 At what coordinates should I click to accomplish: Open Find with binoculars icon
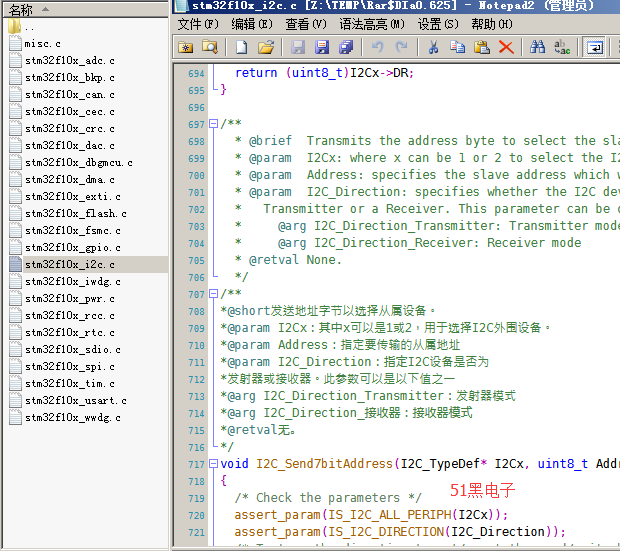tap(537, 47)
